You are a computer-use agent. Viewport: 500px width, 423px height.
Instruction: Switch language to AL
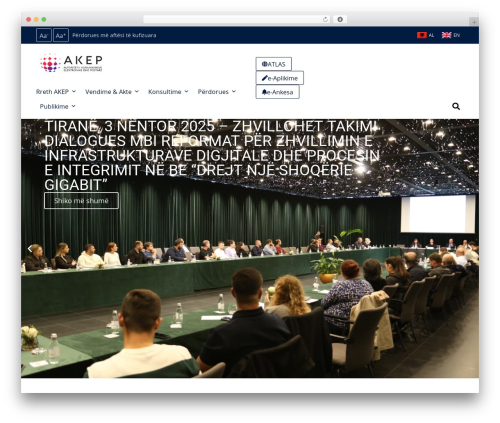pos(431,35)
